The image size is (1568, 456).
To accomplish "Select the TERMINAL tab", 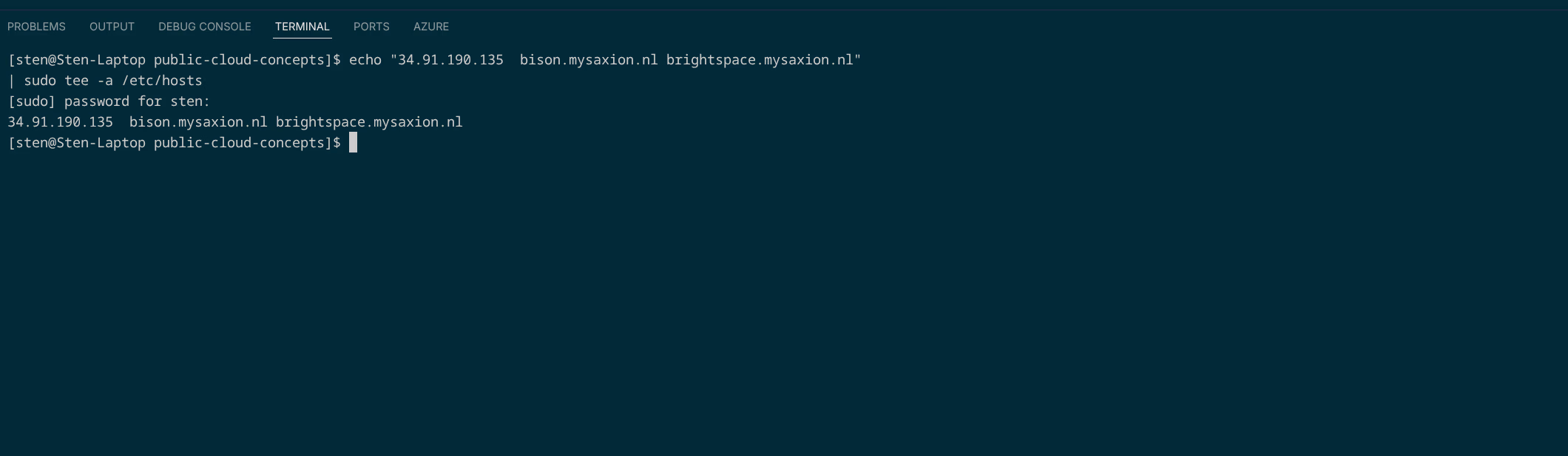I will (302, 27).
